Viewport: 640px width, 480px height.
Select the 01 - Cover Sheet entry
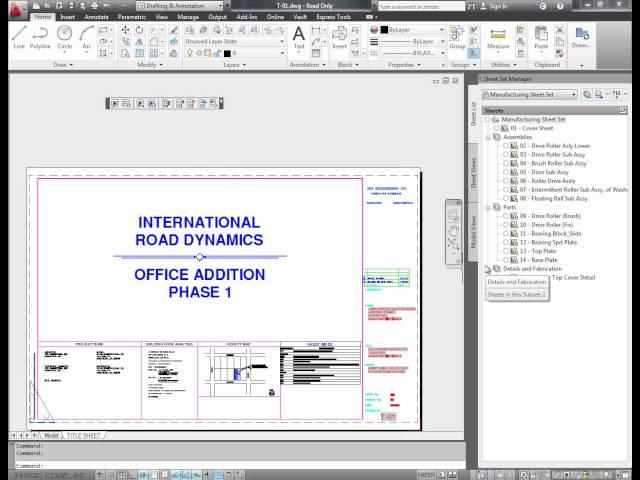tap(531, 128)
